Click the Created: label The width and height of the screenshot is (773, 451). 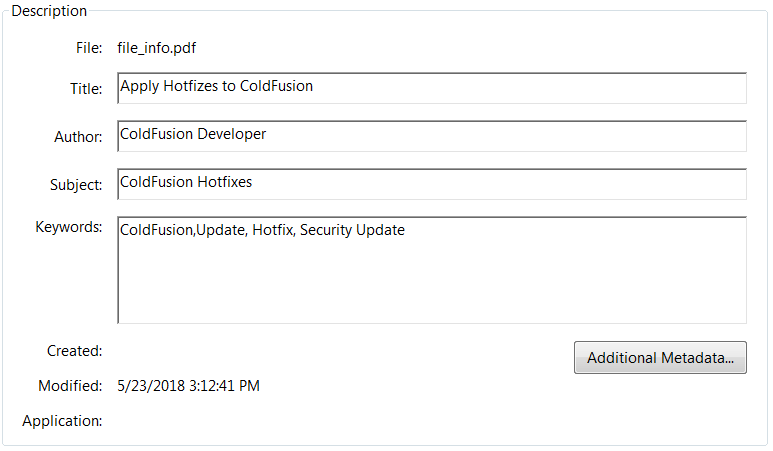pos(74,351)
